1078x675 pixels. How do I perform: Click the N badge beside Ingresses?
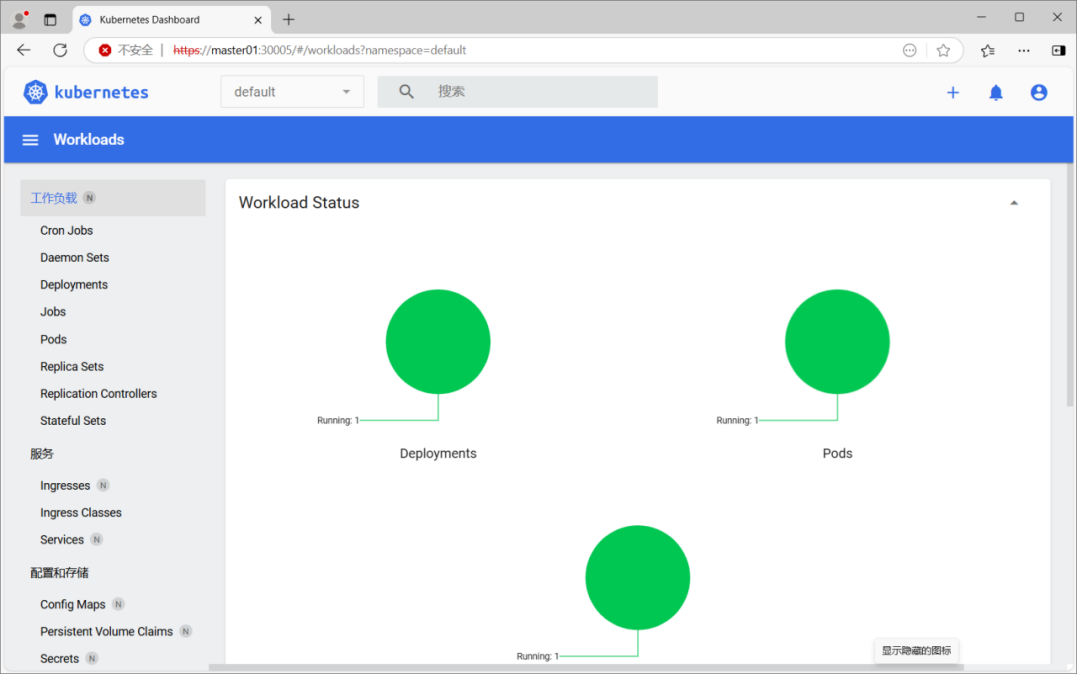coord(103,485)
